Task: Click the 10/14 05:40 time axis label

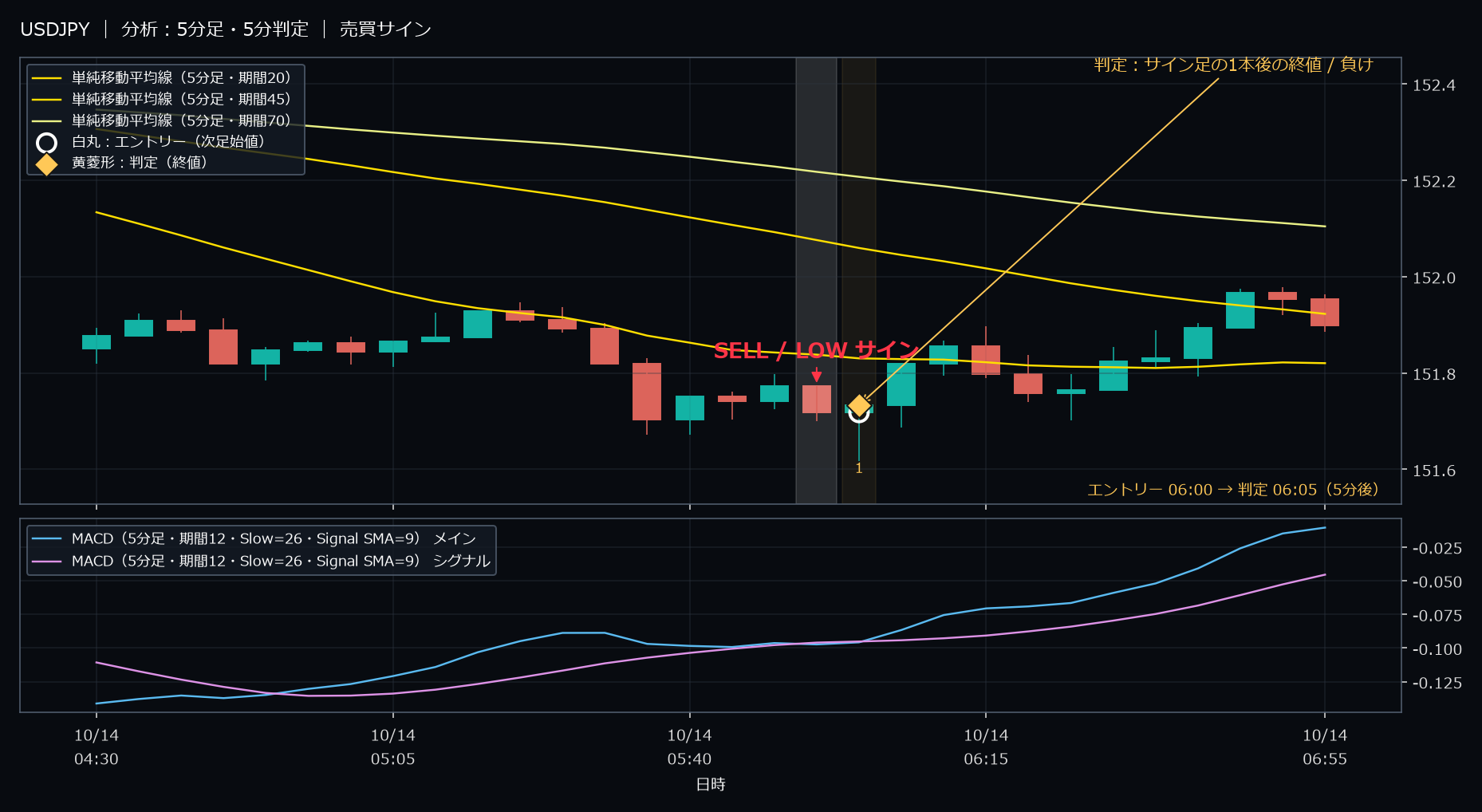Action: pyautogui.click(x=690, y=747)
